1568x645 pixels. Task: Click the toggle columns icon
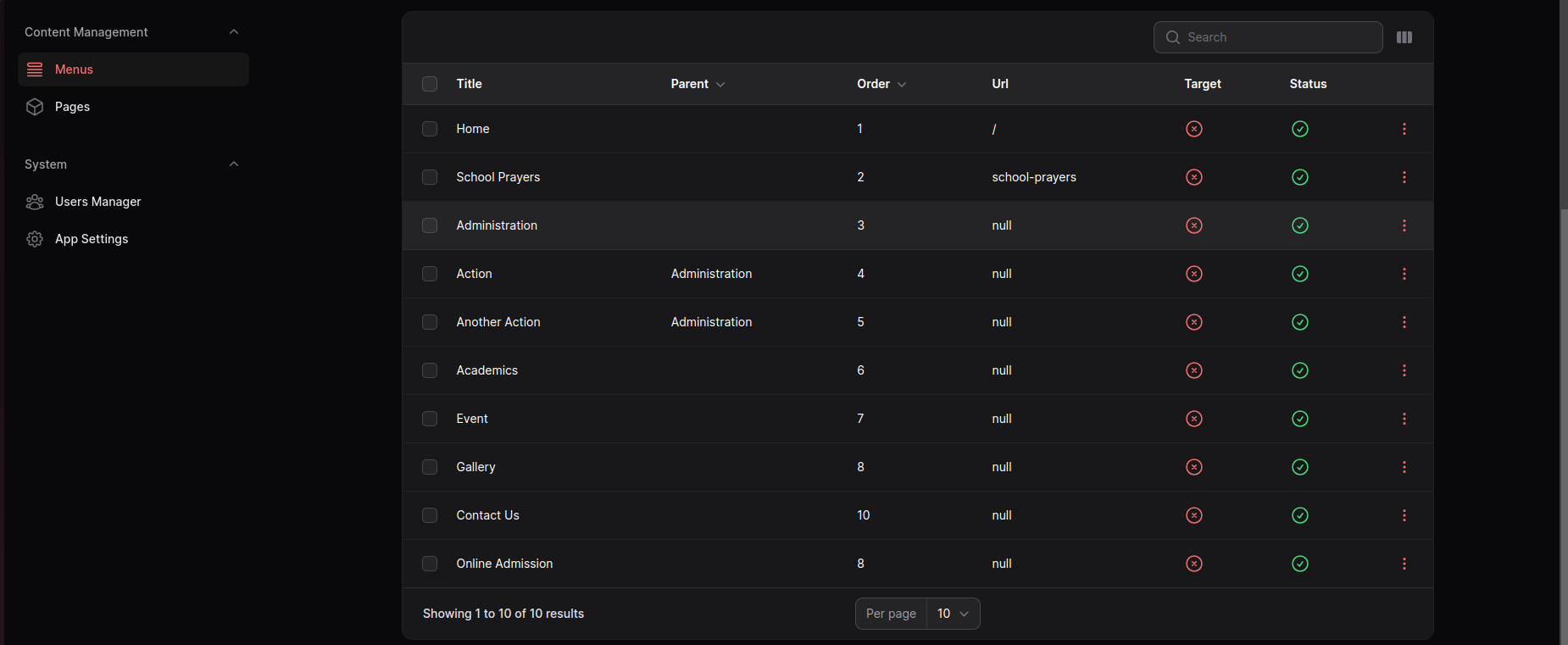point(1404,37)
